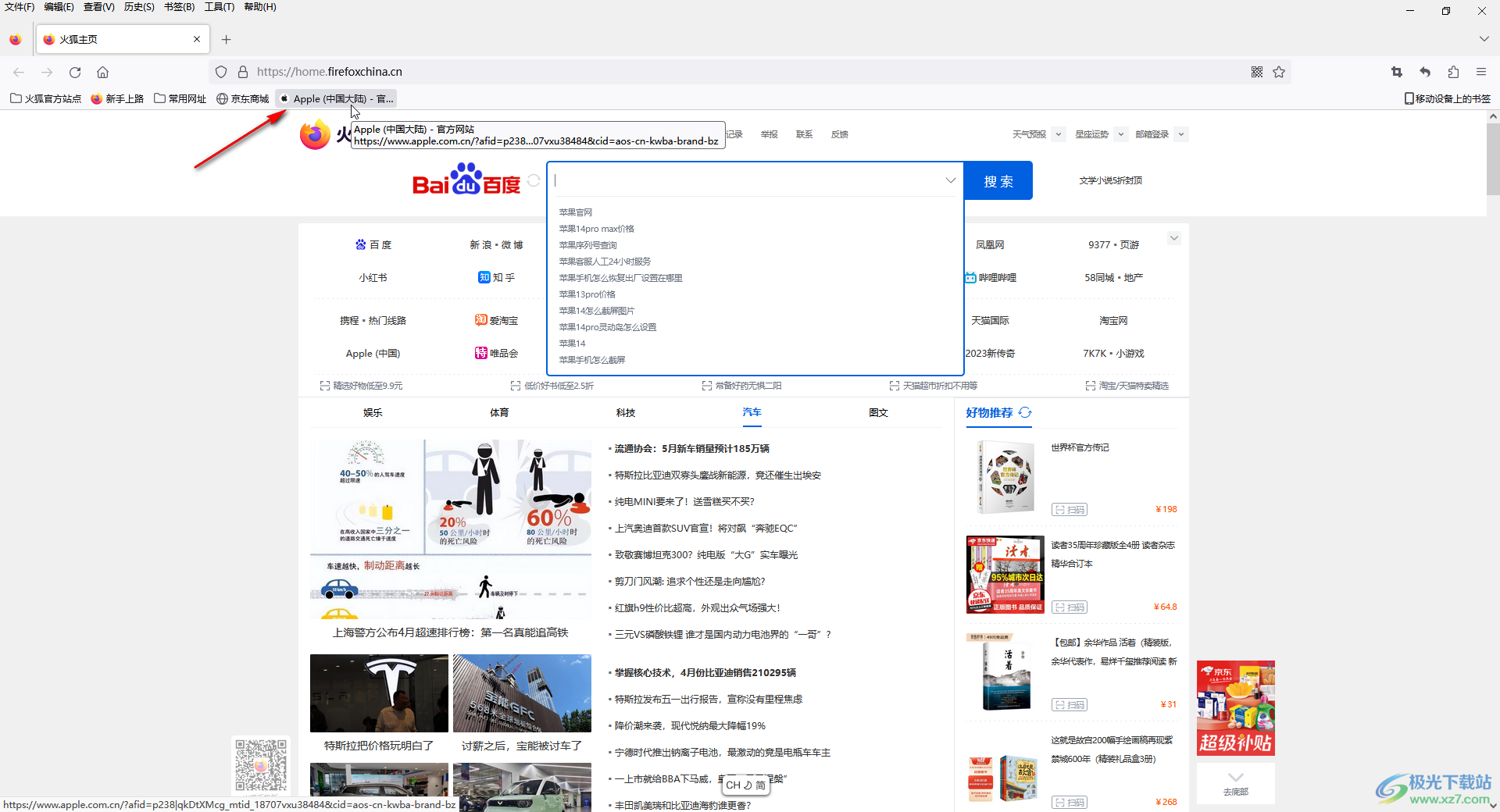Select the 苹果官网 search suggestion
Viewport: 1500px width, 812px height.
coord(576,212)
